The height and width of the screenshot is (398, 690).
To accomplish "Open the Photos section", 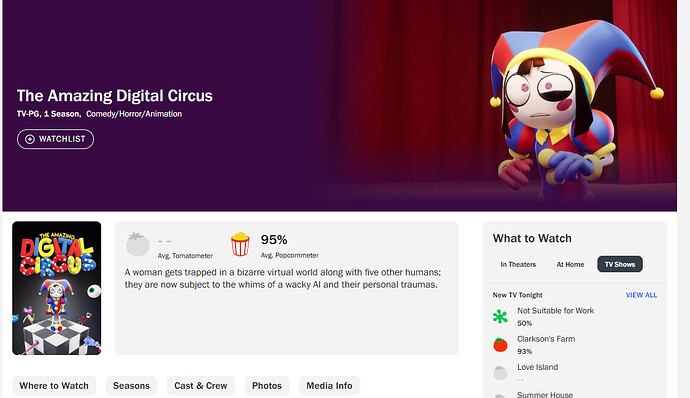I will pyautogui.click(x=267, y=386).
